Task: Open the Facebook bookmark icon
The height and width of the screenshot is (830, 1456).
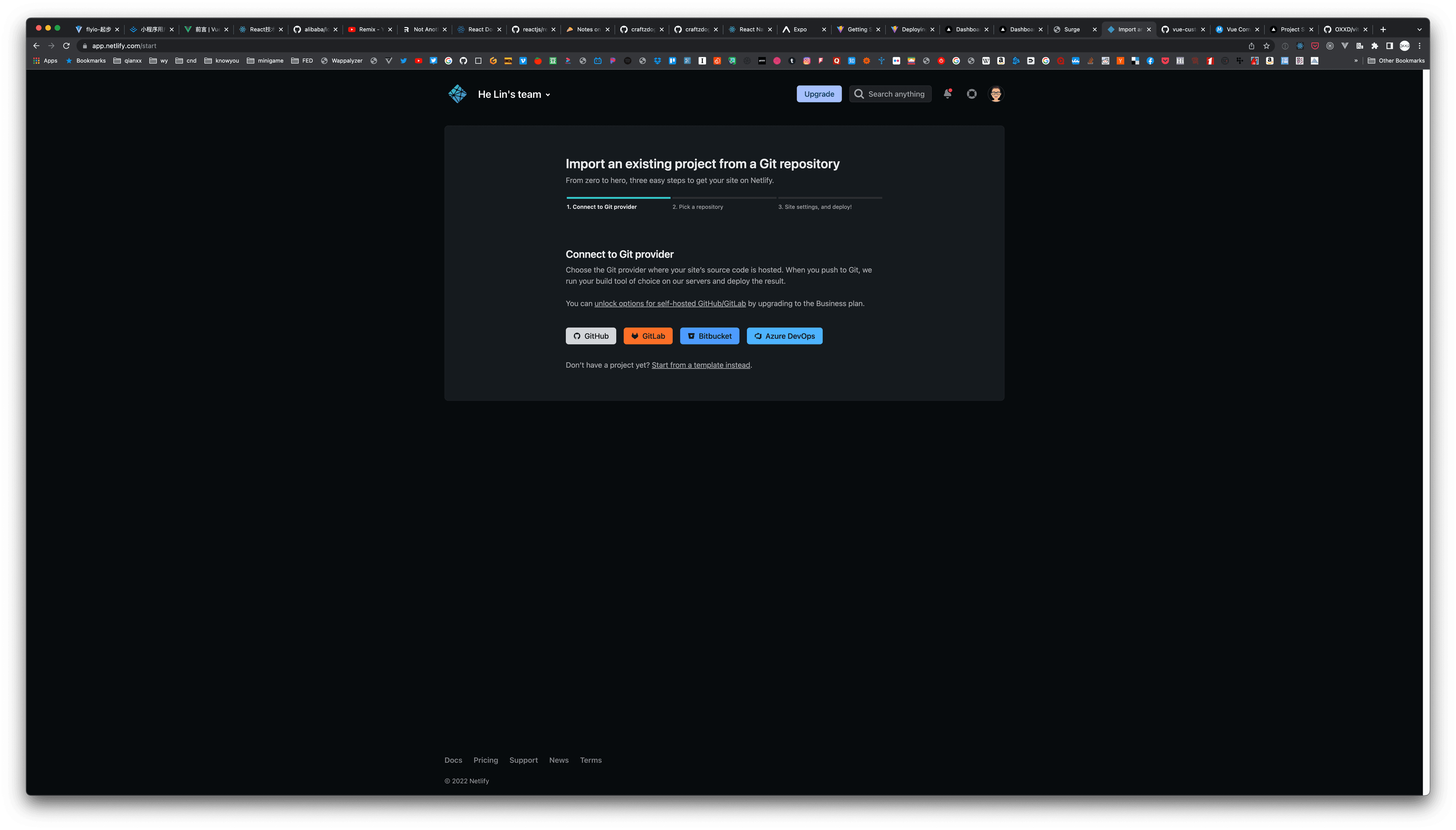Action: (1150, 61)
